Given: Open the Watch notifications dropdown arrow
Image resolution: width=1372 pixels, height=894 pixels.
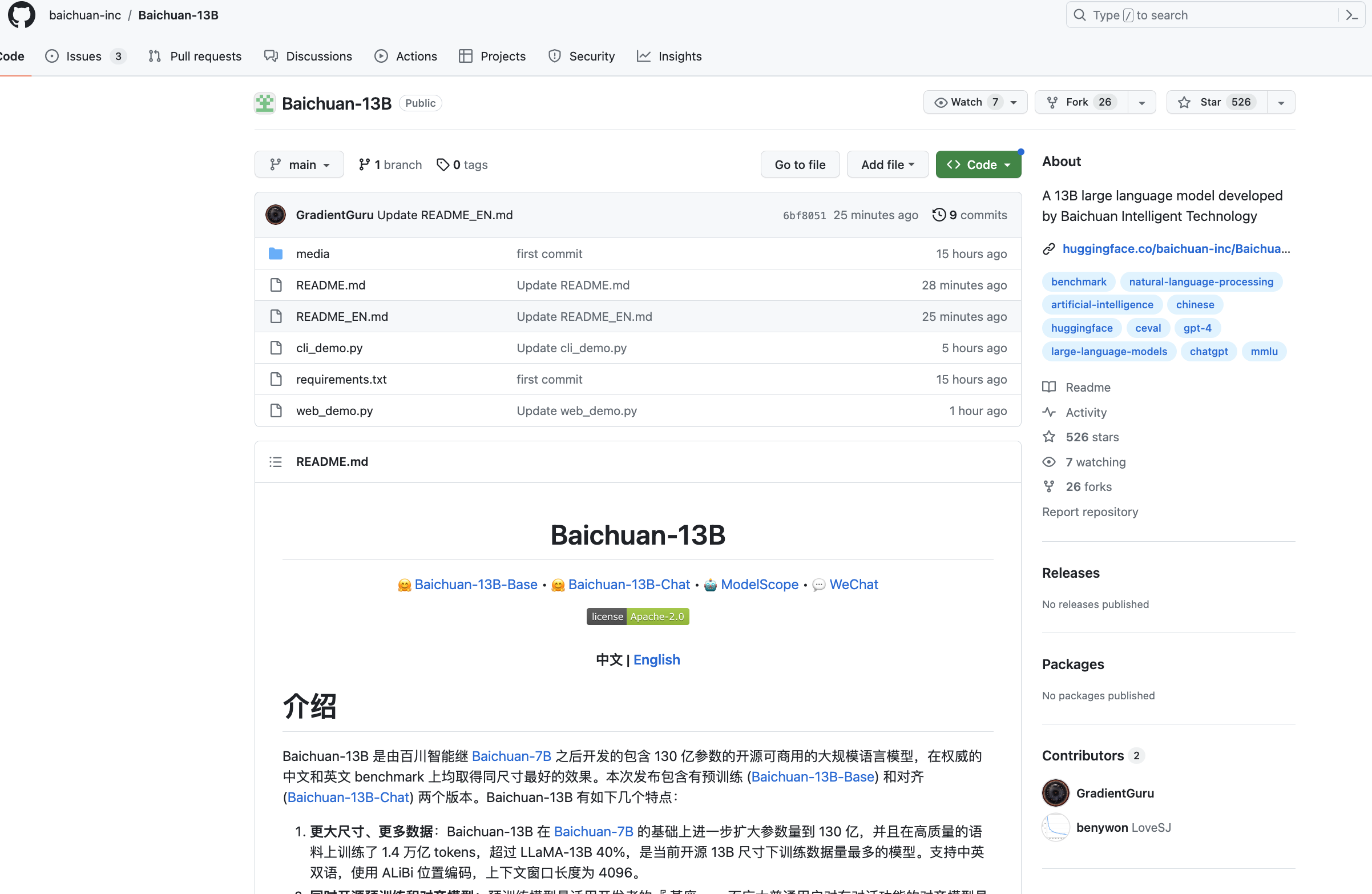Looking at the screenshot, I should point(1014,102).
